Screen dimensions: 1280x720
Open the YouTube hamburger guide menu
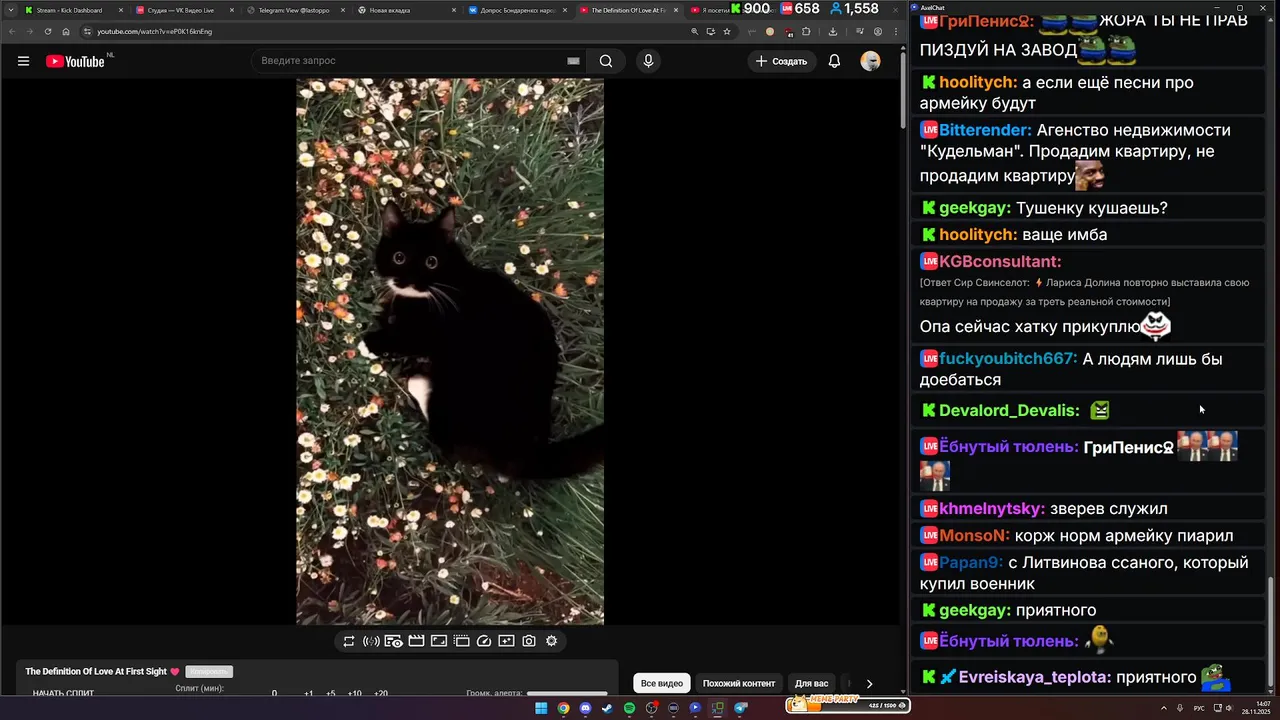pos(23,61)
